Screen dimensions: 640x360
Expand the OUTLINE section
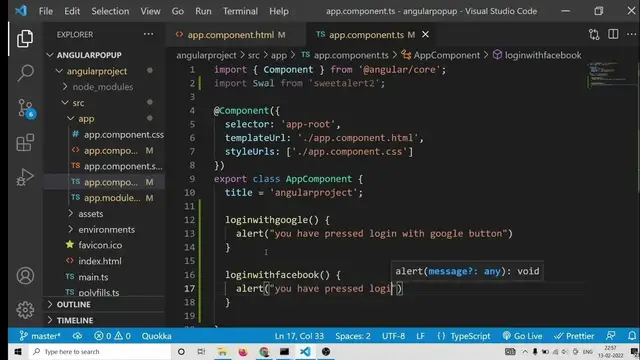point(73,304)
